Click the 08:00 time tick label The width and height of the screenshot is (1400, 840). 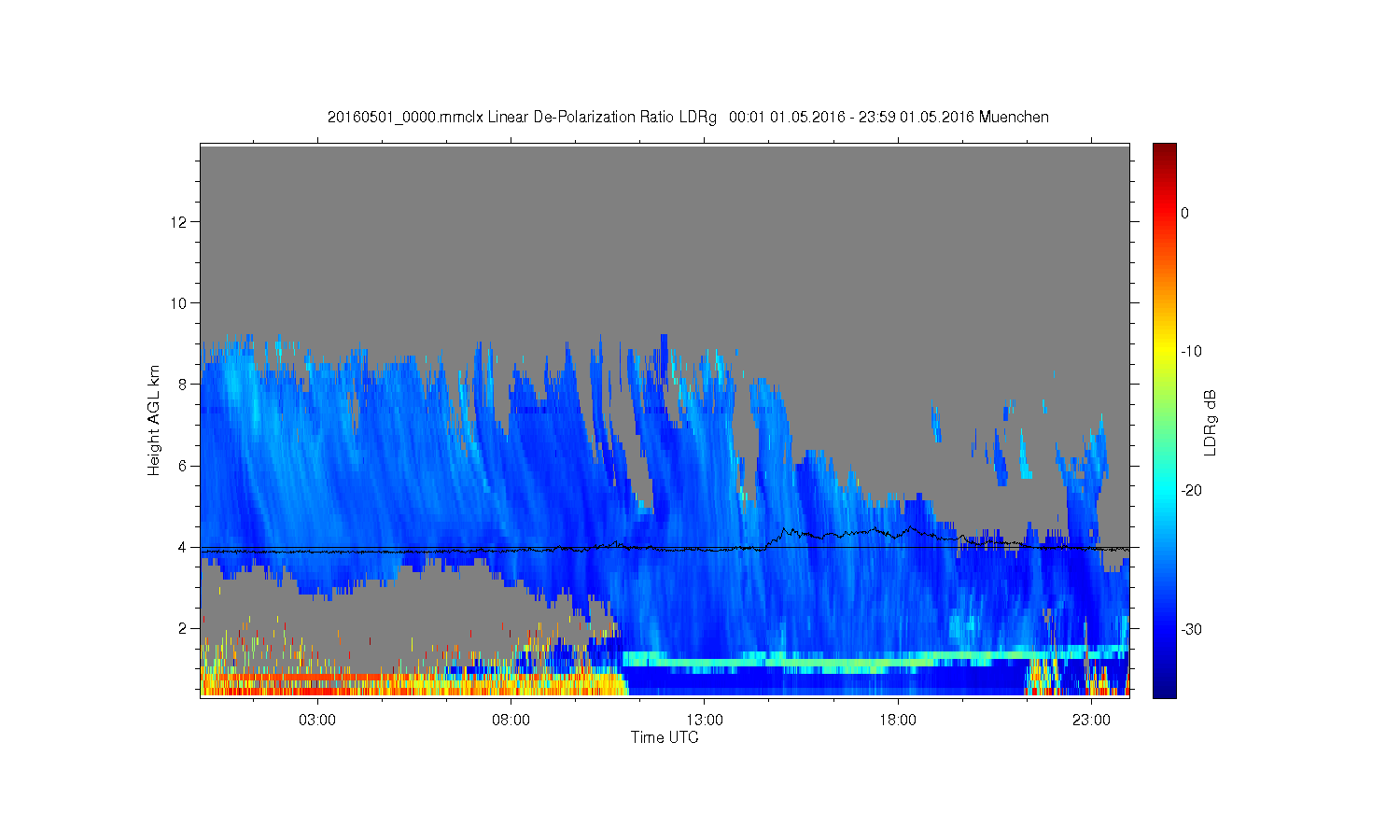511,721
